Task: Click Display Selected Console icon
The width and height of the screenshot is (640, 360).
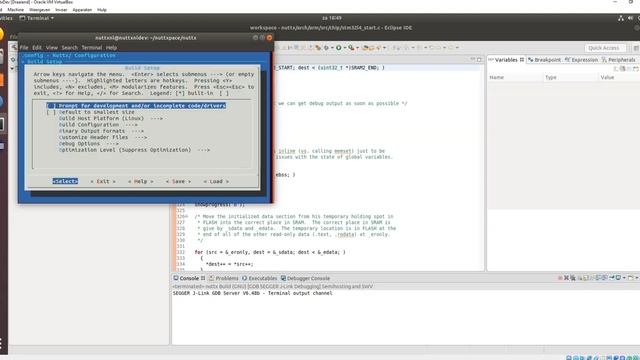Action: tap(618, 278)
